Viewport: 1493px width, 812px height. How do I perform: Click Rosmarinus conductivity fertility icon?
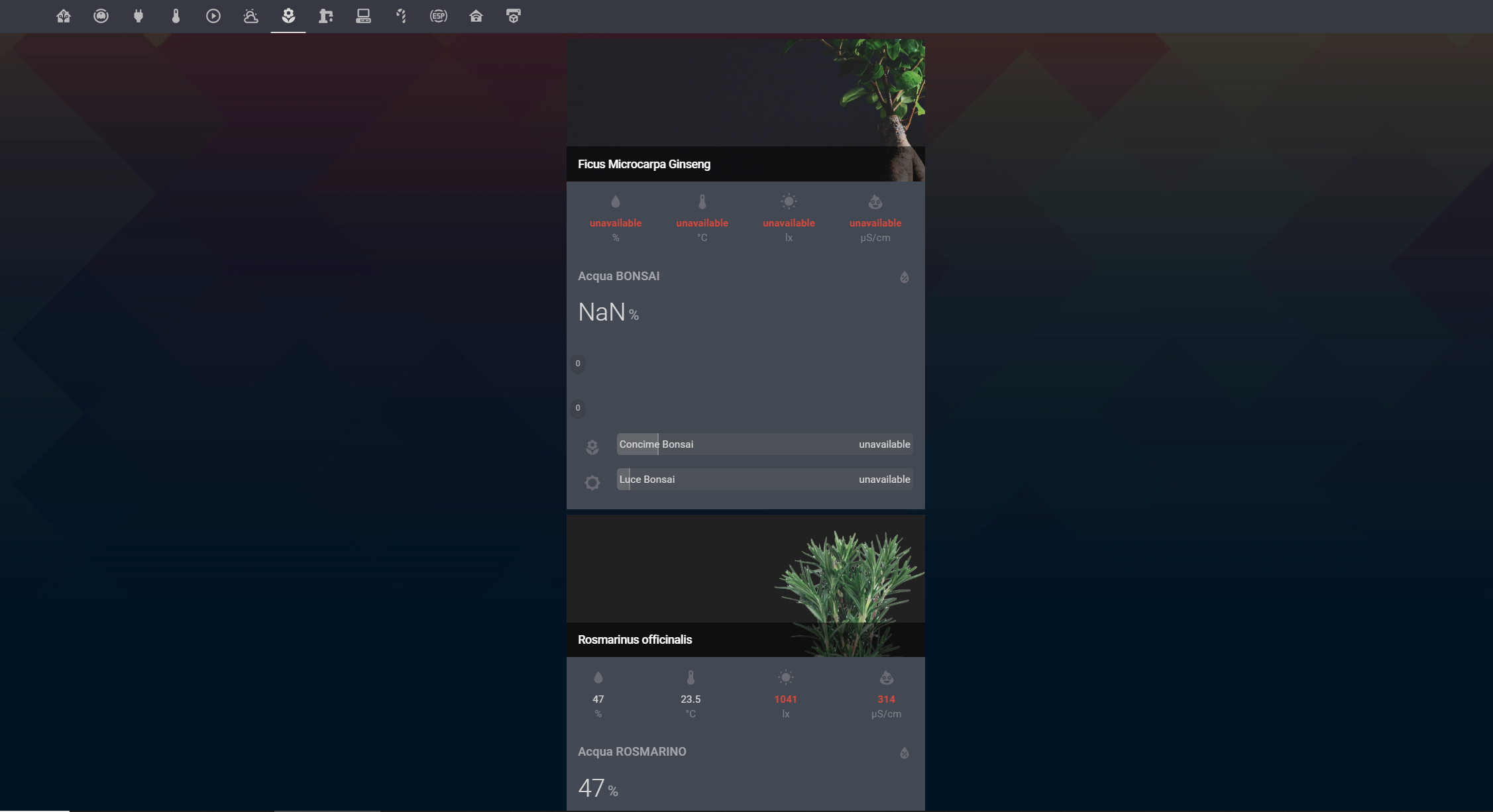click(887, 678)
